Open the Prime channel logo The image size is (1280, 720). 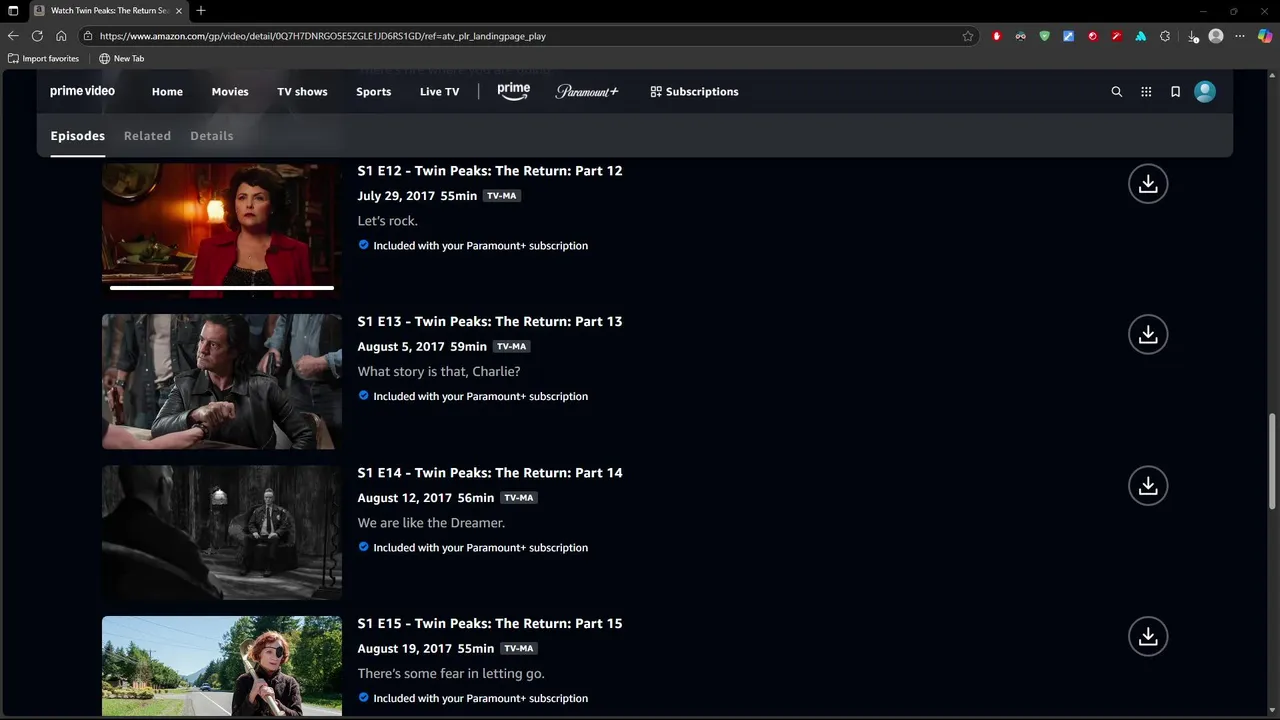(x=513, y=91)
